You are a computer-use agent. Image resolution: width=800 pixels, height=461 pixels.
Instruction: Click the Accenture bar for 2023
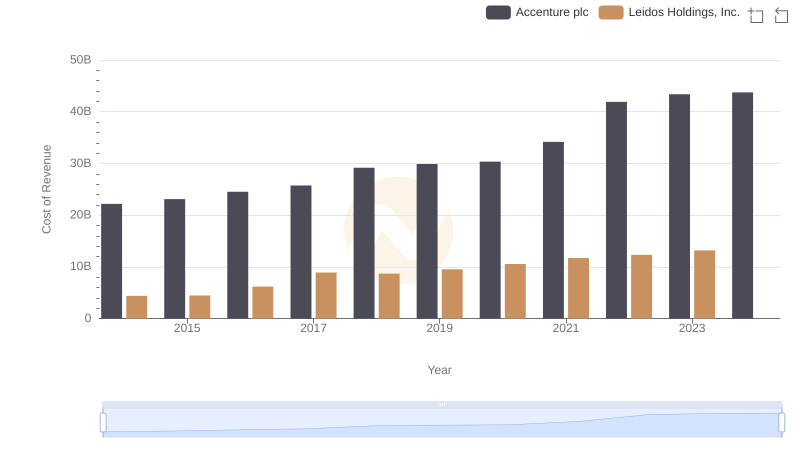tap(680, 206)
